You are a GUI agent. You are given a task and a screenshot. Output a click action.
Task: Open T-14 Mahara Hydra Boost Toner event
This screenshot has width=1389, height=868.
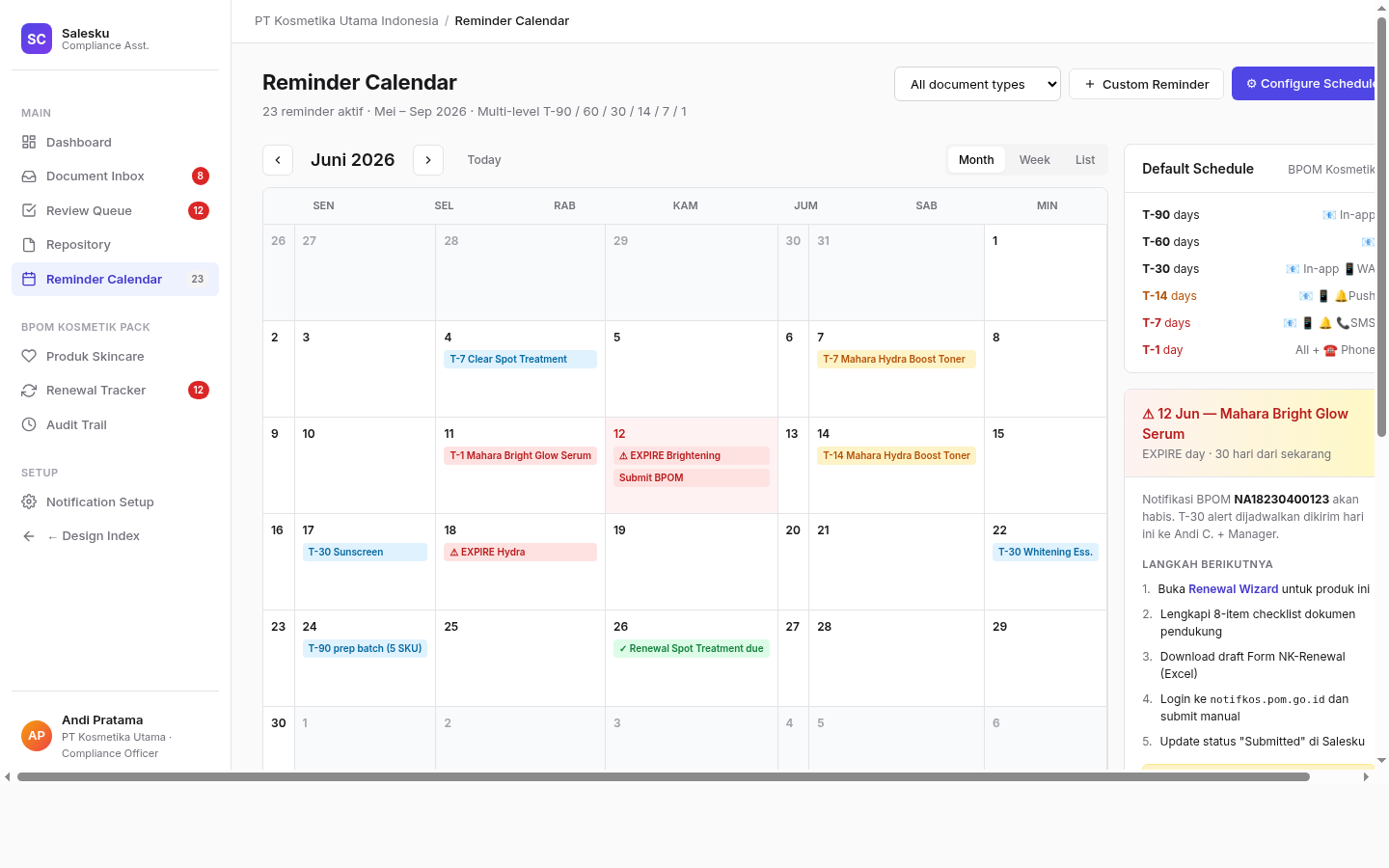coord(896,455)
